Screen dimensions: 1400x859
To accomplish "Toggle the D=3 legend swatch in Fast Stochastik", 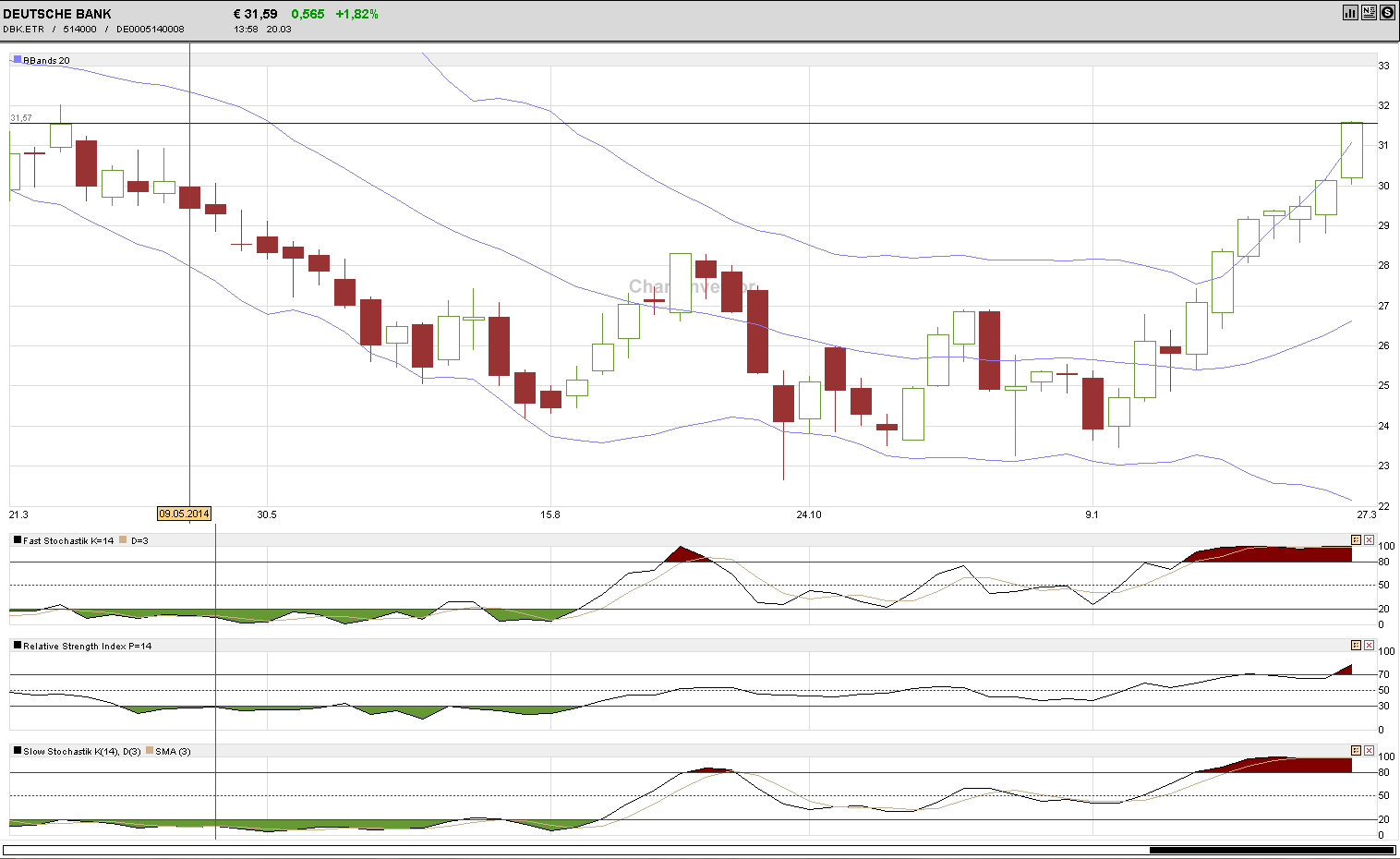I will [121, 539].
